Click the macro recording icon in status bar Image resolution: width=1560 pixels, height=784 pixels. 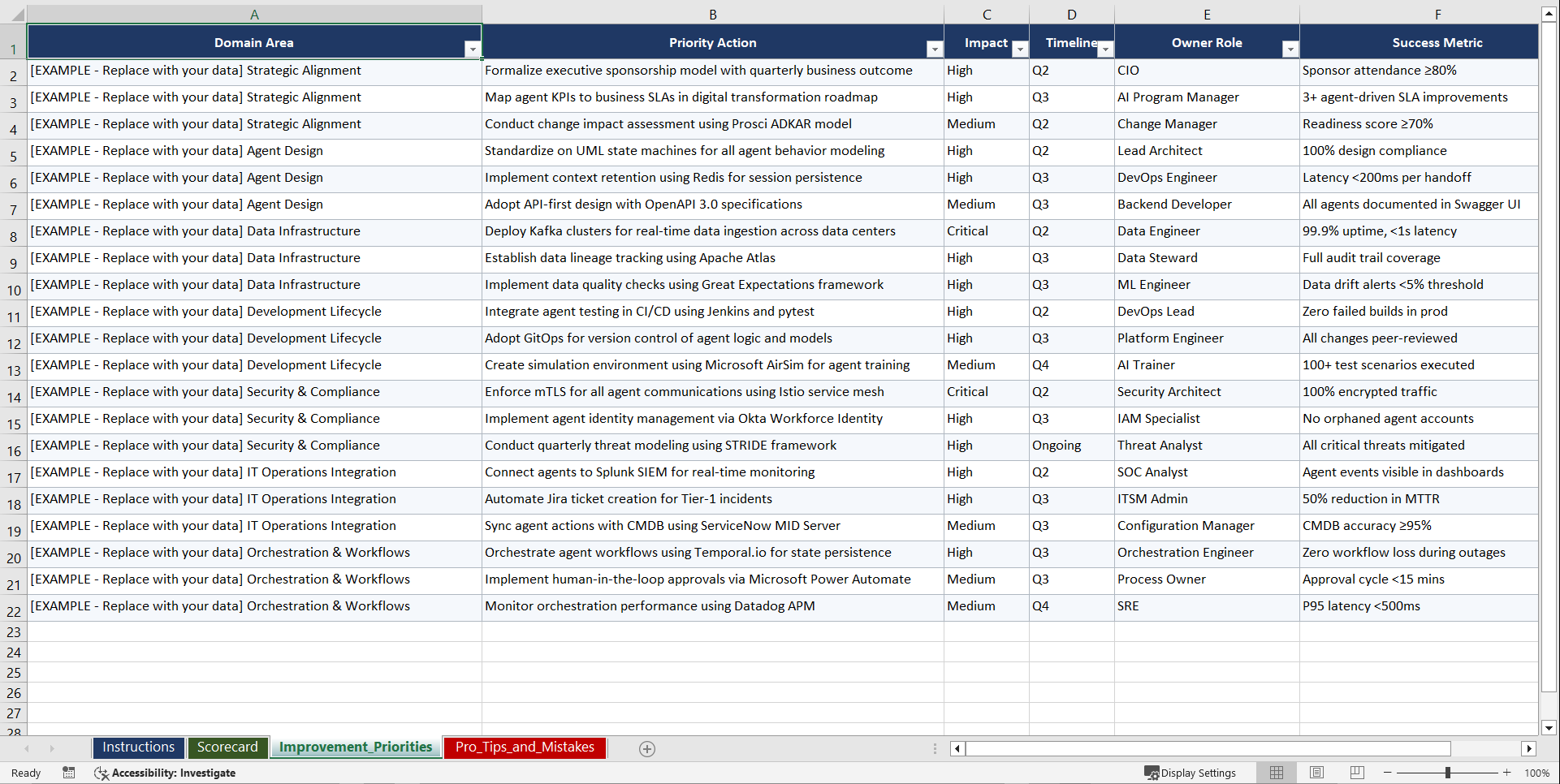69,773
